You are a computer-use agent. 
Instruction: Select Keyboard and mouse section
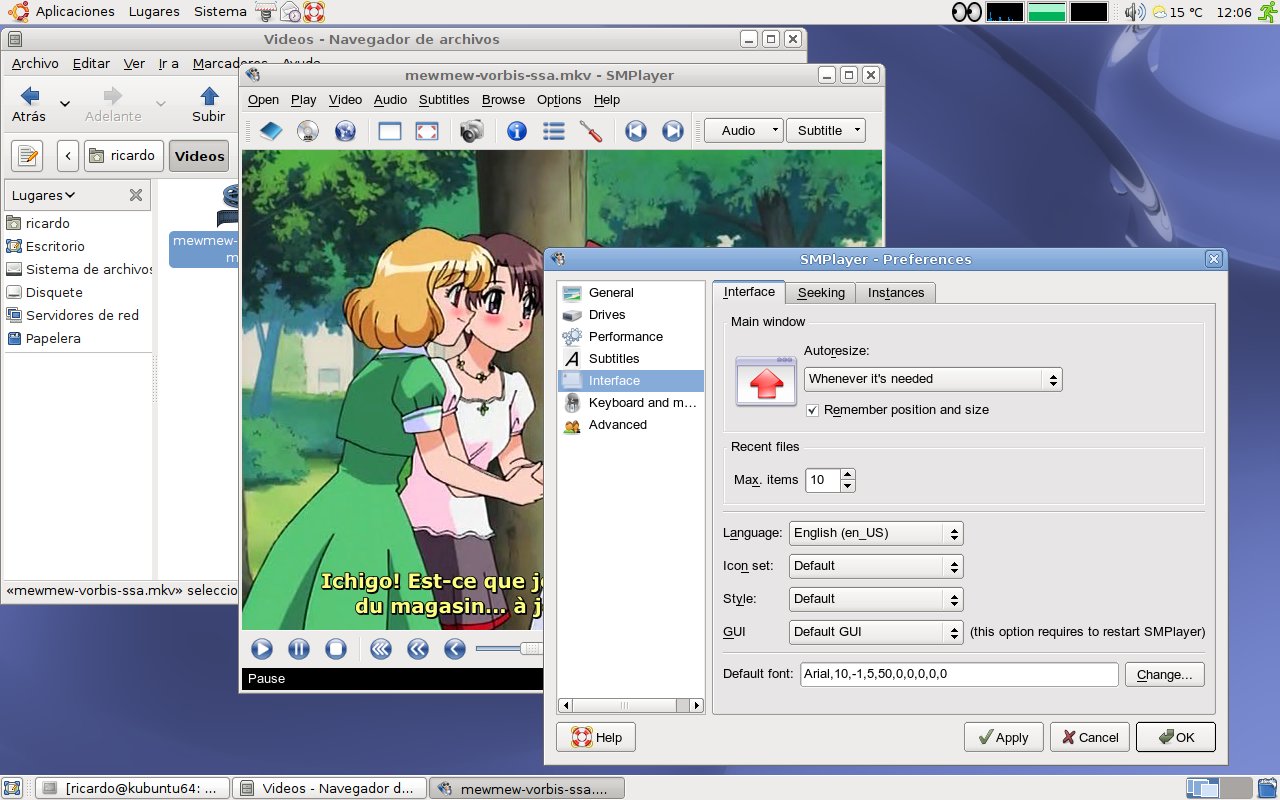point(631,403)
